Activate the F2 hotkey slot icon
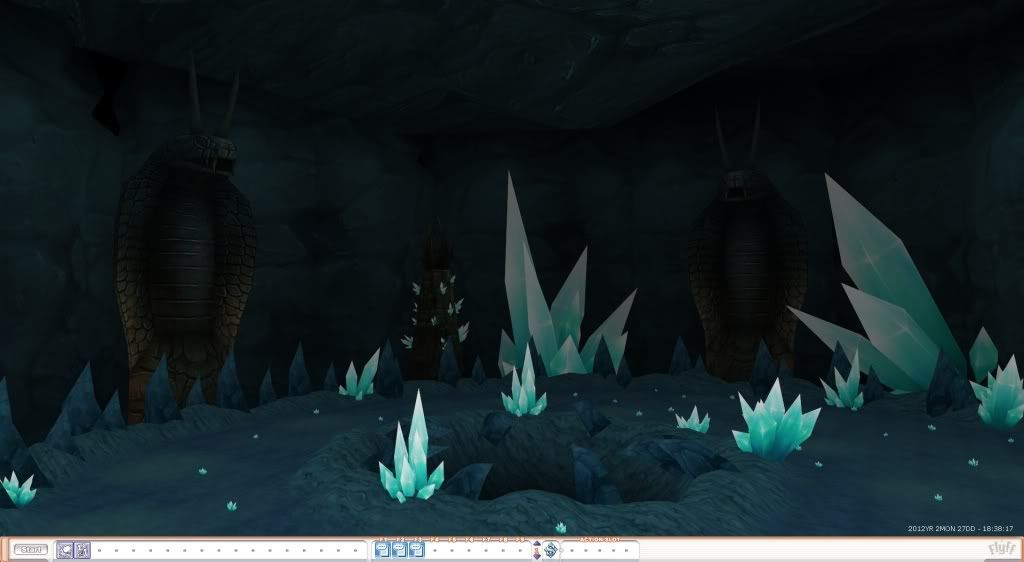Image resolution: width=1024 pixels, height=562 pixels. click(x=399, y=549)
